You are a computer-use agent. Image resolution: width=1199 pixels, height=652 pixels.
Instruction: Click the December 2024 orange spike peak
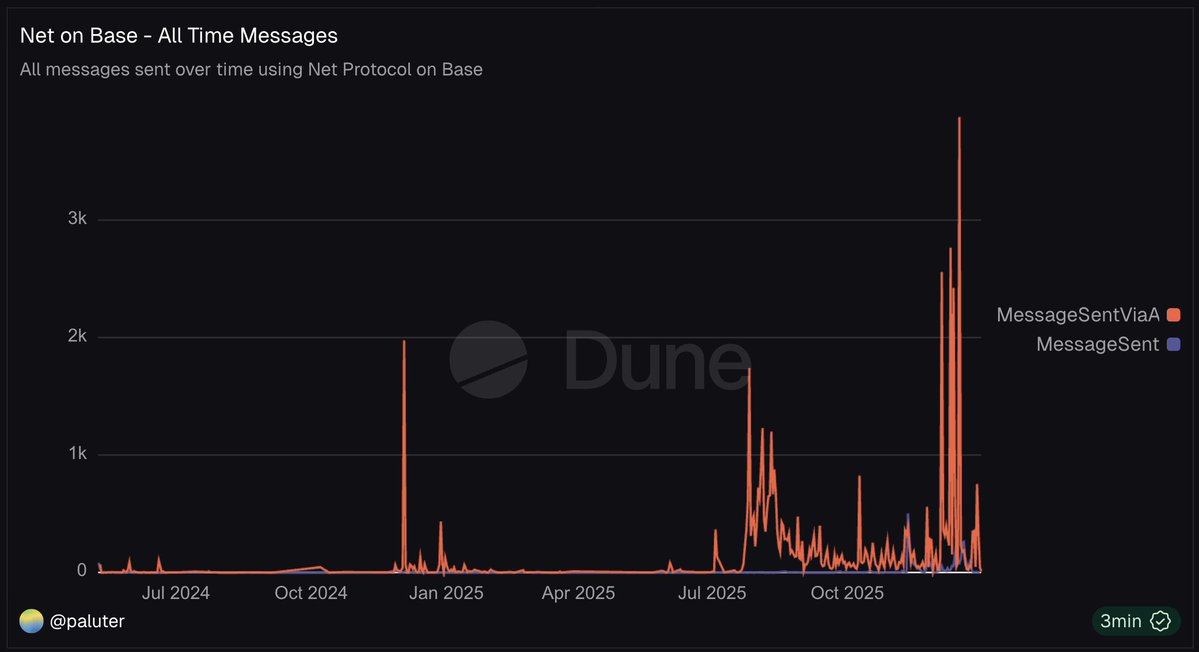(x=404, y=342)
